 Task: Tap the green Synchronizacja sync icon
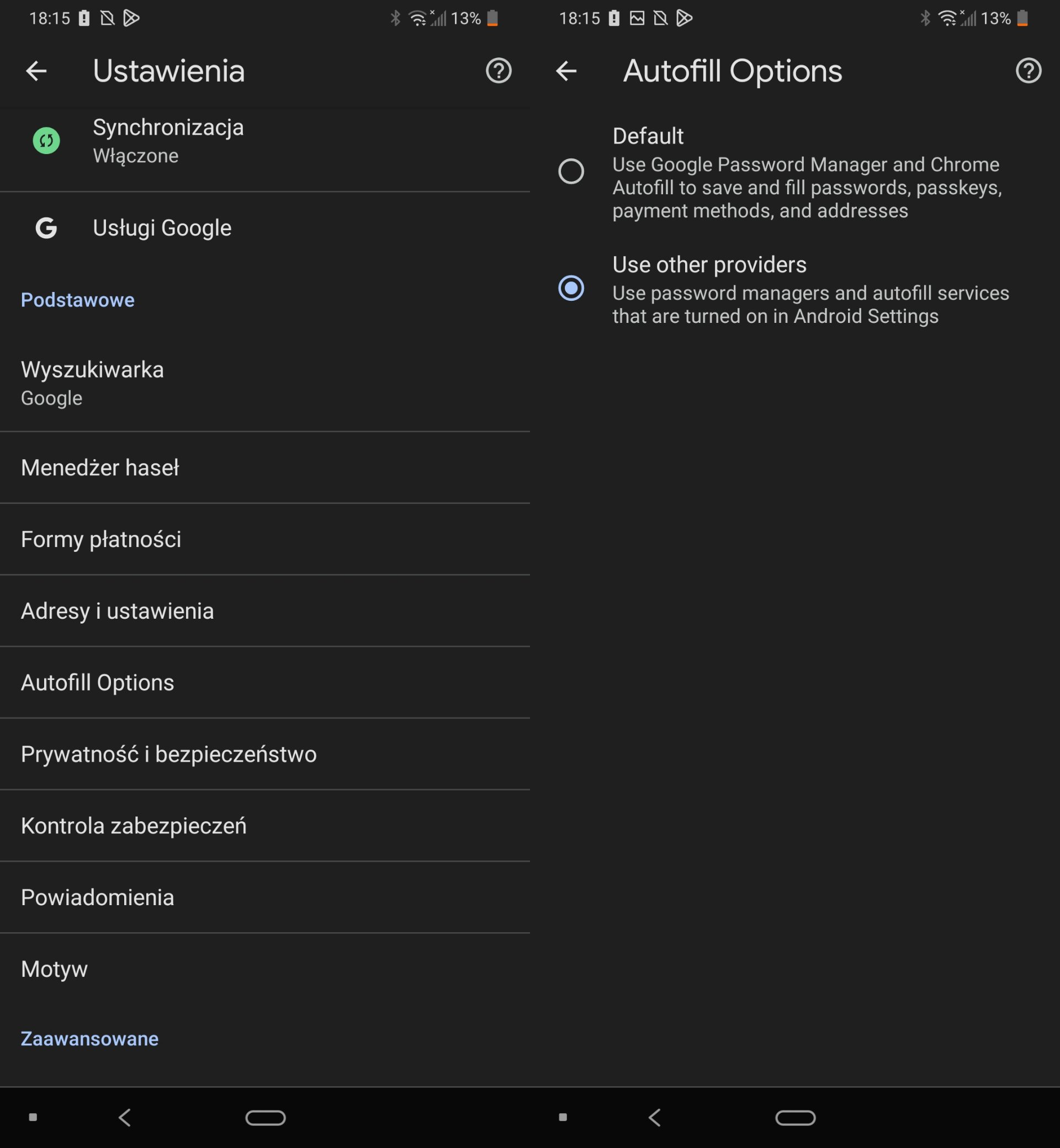point(46,141)
